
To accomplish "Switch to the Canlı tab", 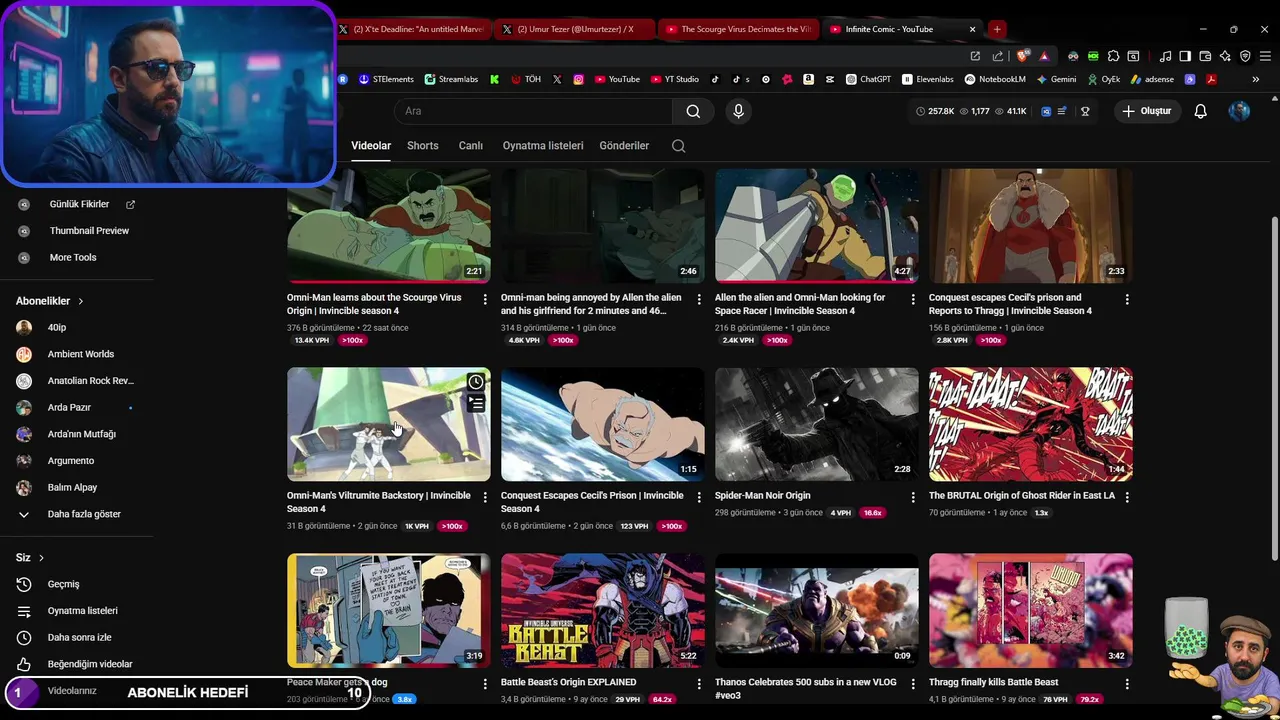I will (x=471, y=146).
